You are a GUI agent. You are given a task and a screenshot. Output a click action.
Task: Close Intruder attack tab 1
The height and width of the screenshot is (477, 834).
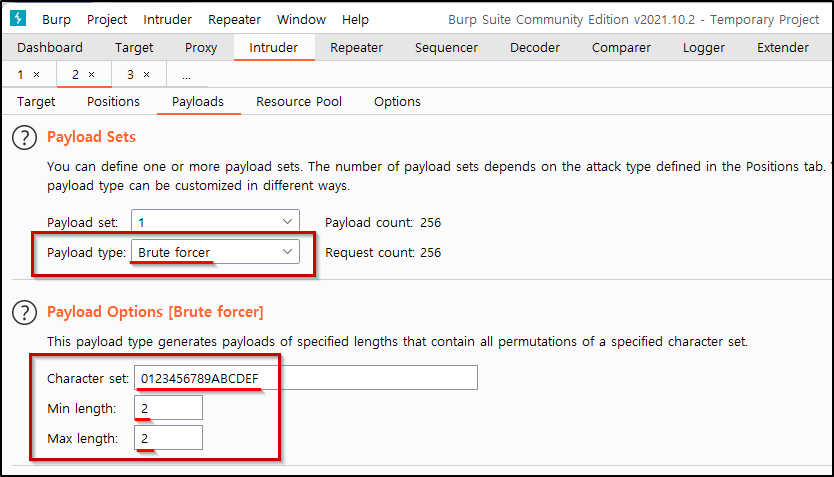pos(36,74)
